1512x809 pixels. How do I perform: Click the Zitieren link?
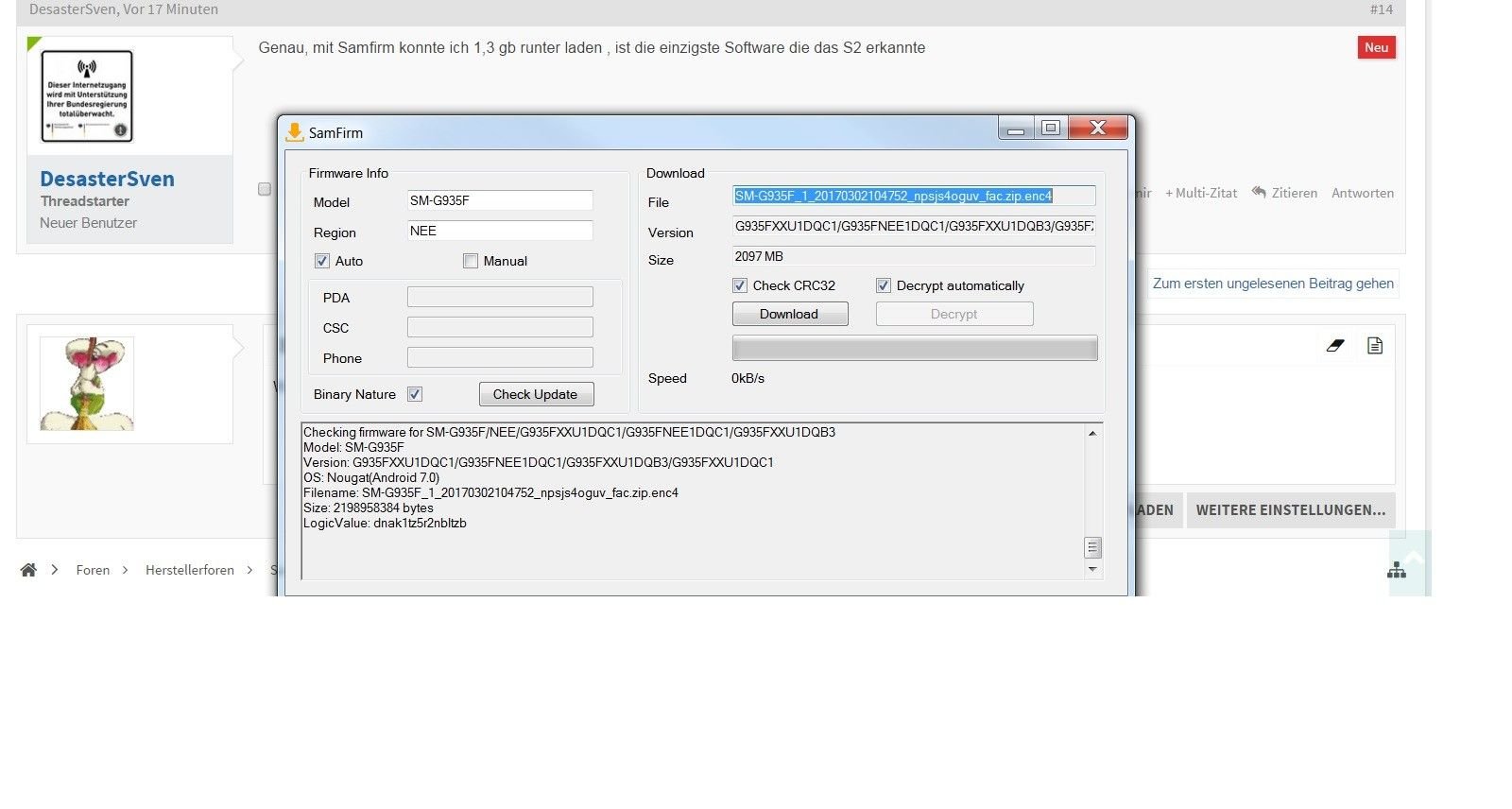pos(1284,193)
